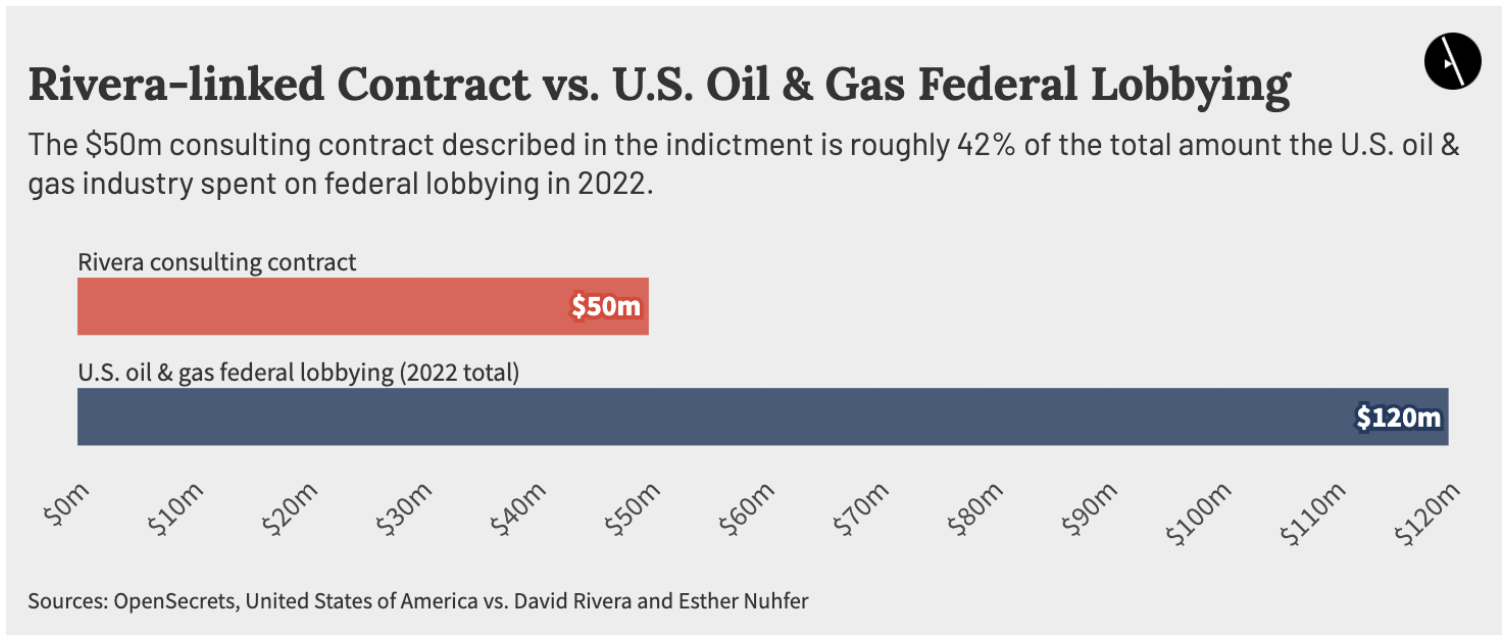Click the Rivera consulting contract label
This screenshot has height=642, width=1508.
point(217,263)
